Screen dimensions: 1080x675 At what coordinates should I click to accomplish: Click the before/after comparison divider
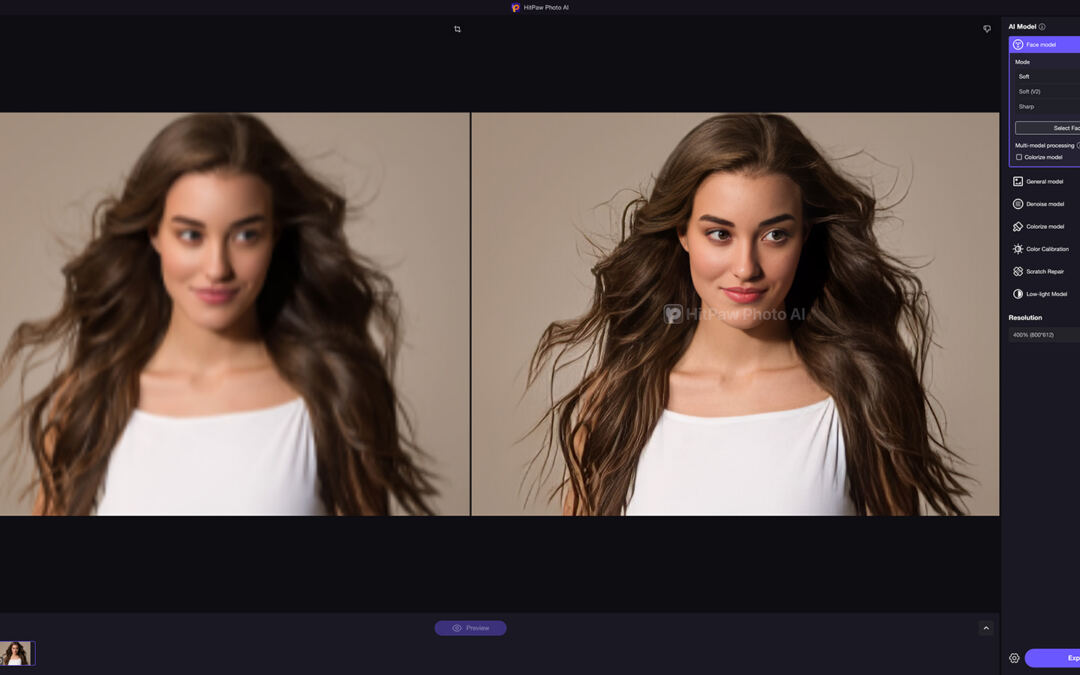(470, 314)
